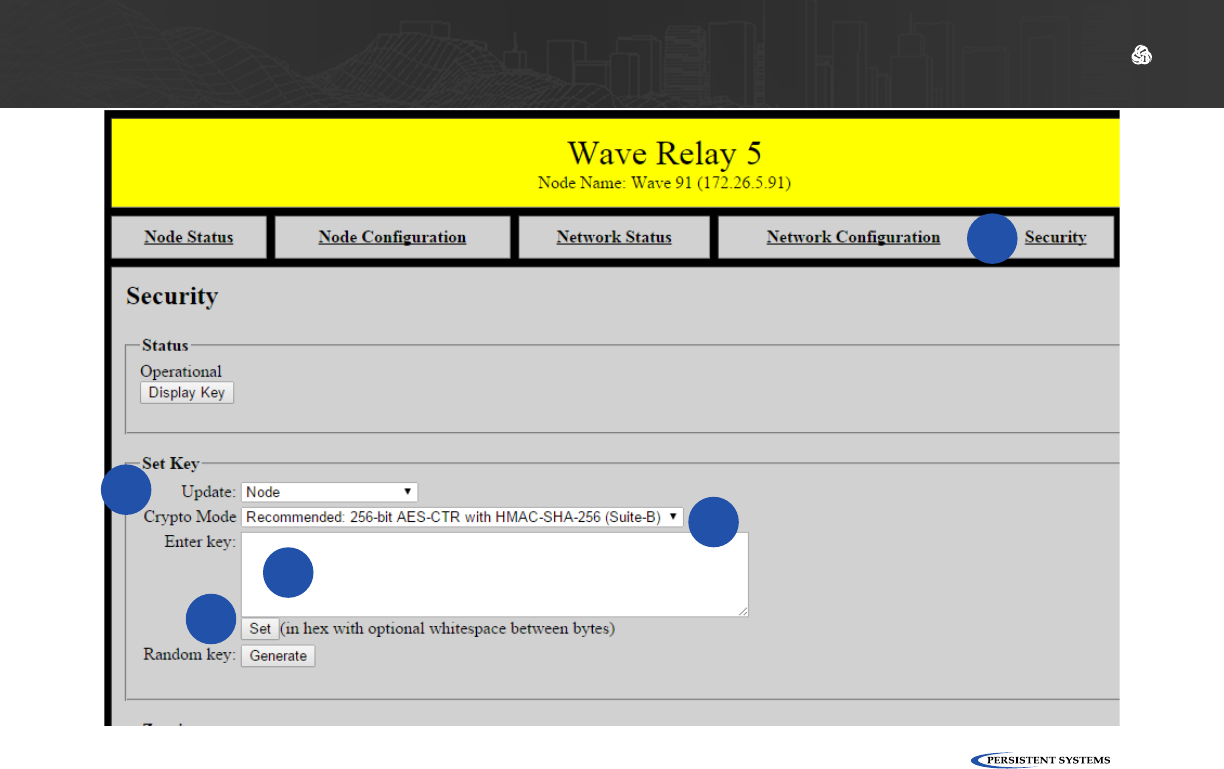Open the Node Status tab
This screenshot has width=1224, height=769.
[189, 237]
